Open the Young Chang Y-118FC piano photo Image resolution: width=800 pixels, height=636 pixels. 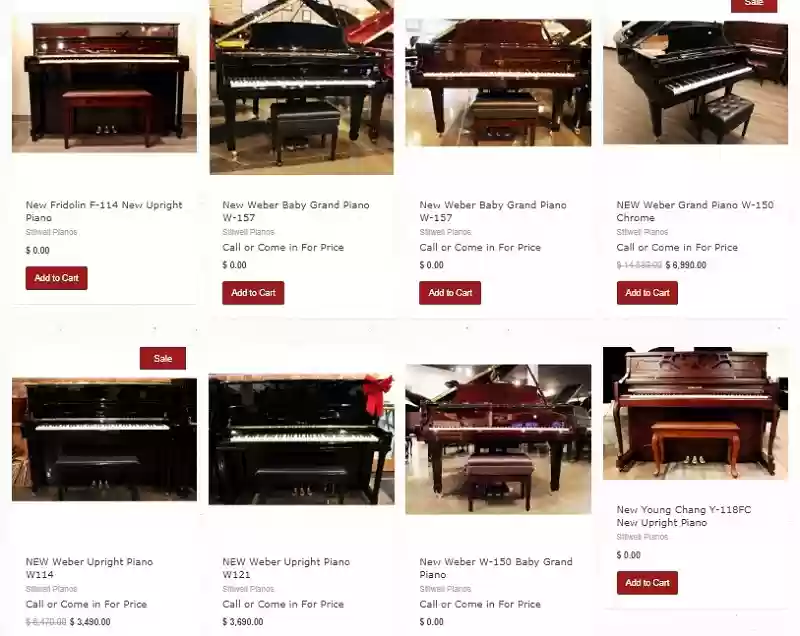[695, 414]
